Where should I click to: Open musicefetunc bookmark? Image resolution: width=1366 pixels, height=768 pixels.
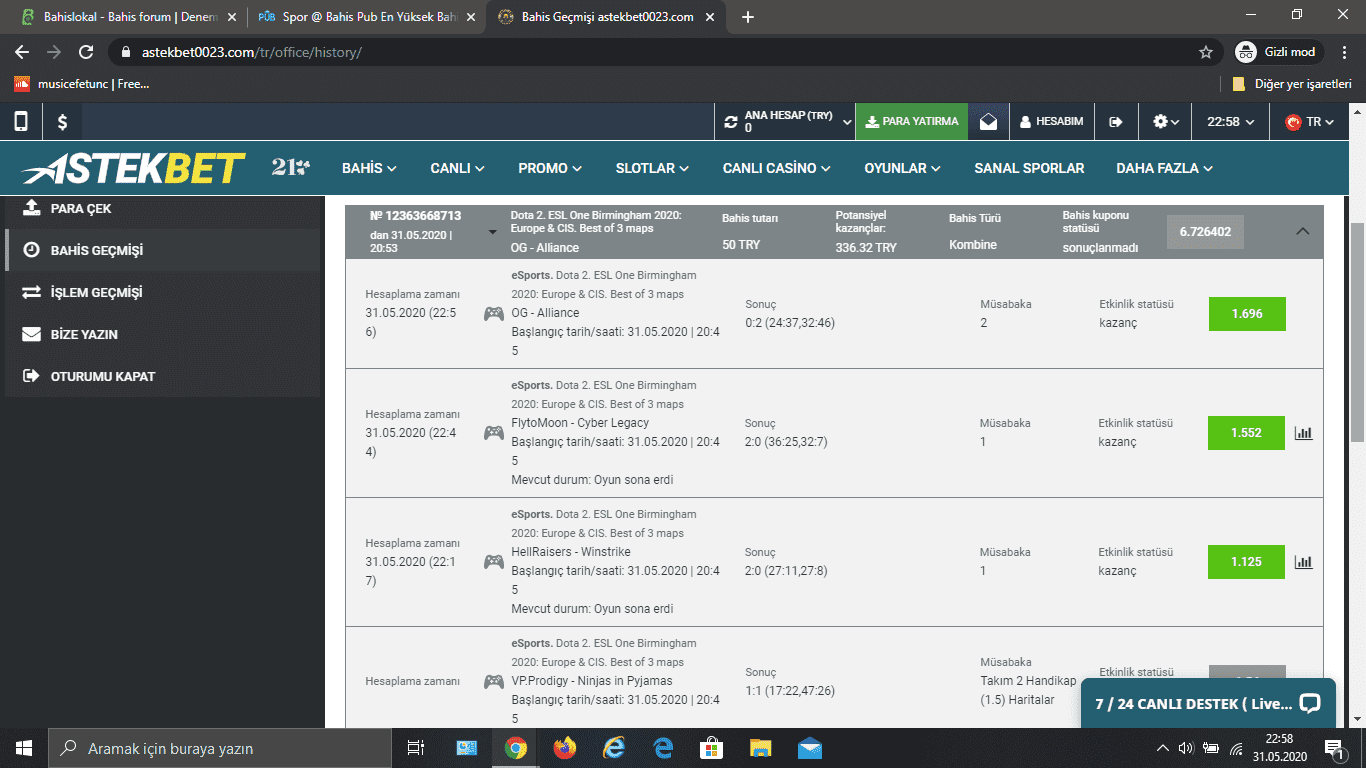82,84
